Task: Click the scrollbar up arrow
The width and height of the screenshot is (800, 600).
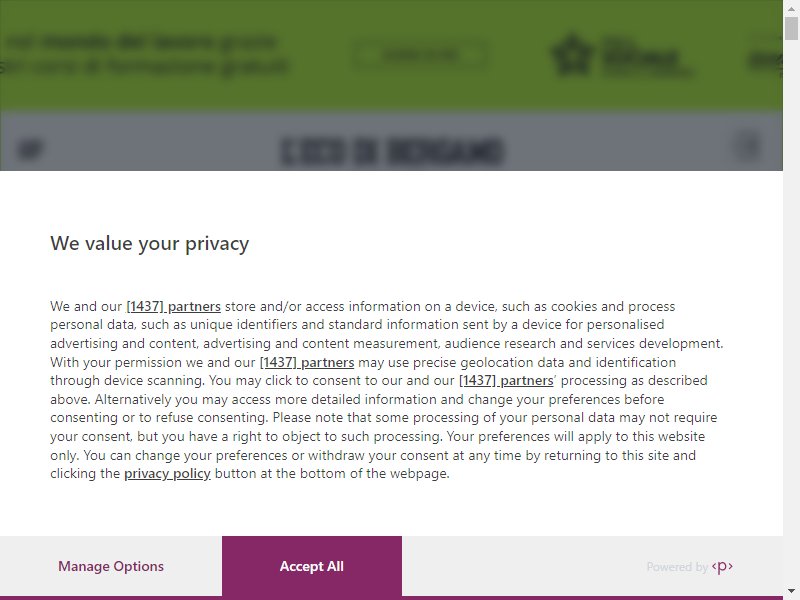Action: pos(791,8)
